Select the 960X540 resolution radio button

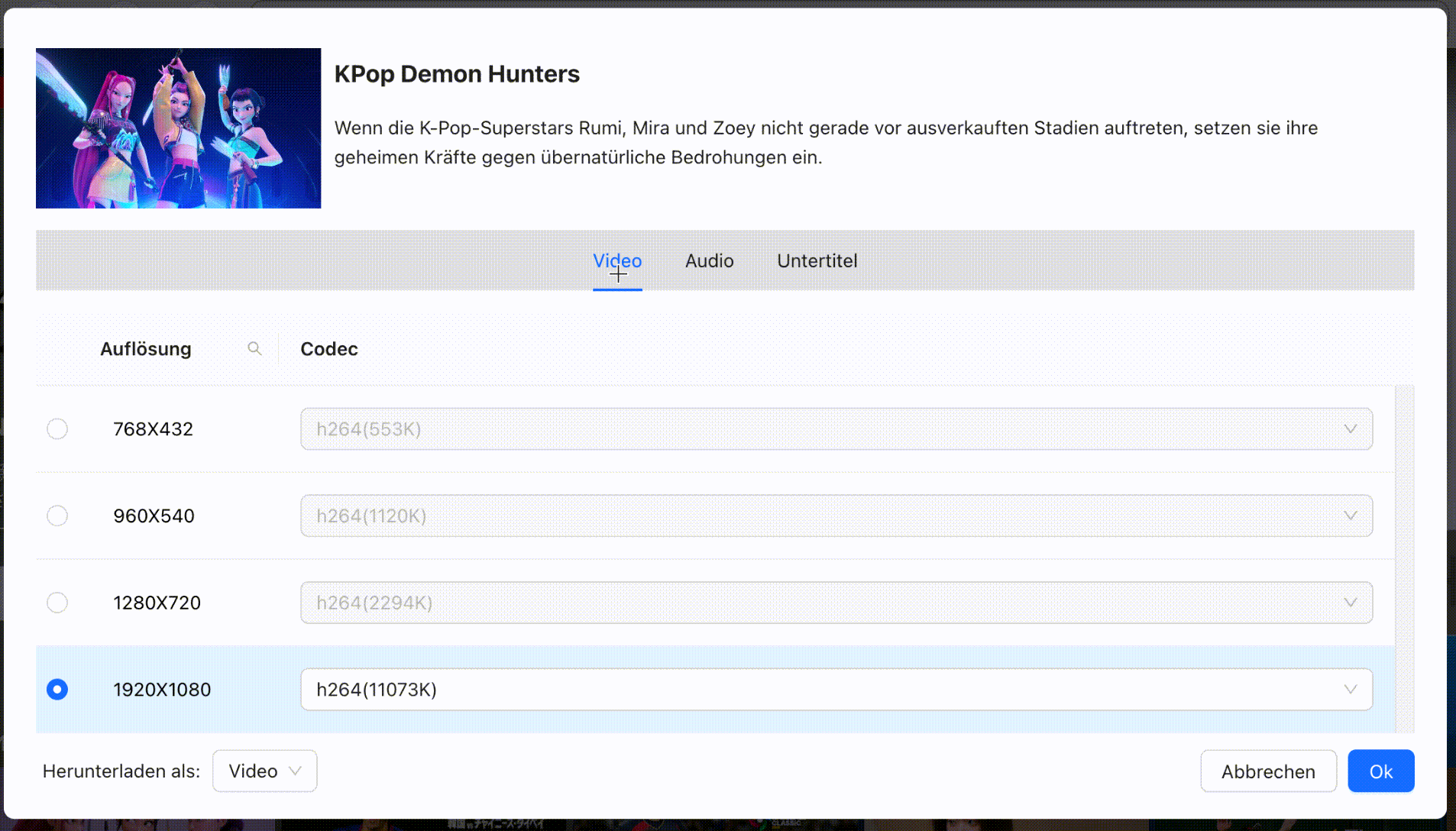tap(57, 516)
